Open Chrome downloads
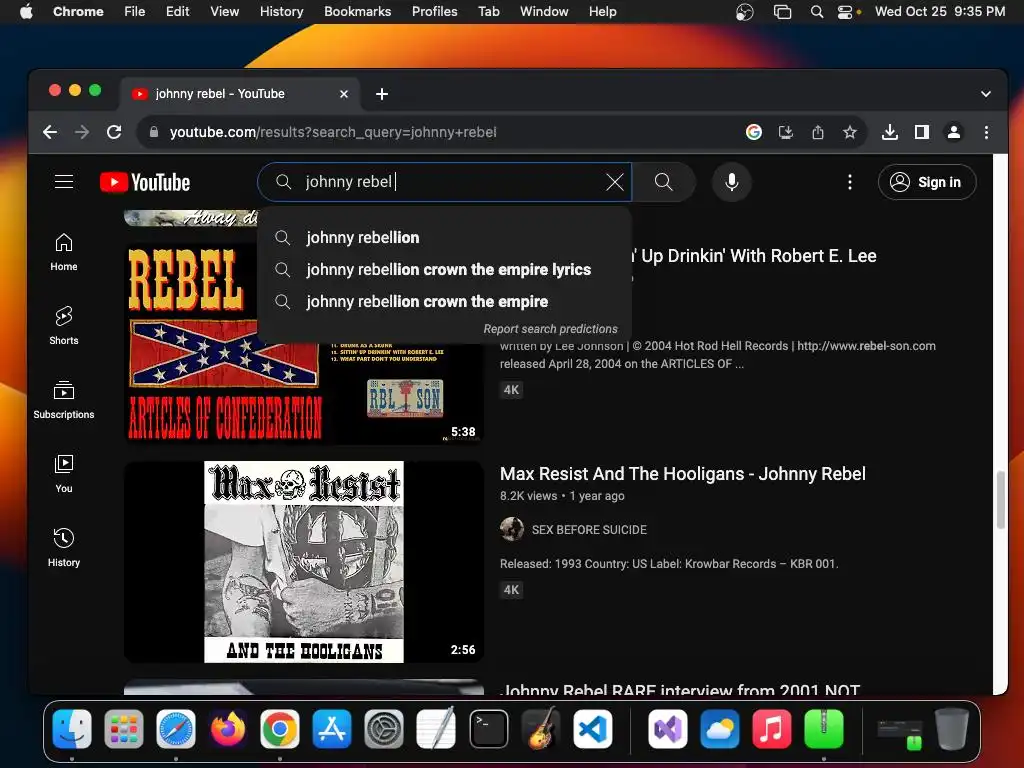The image size is (1024, 768). [x=889, y=133]
